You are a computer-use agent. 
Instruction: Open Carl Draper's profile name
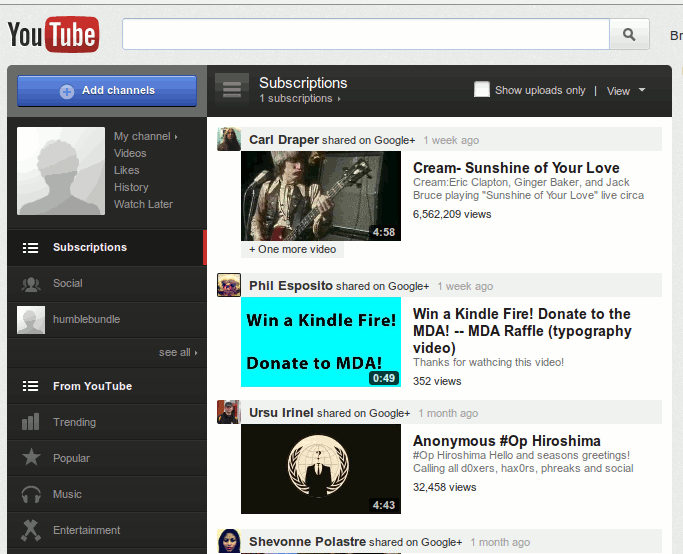click(x=284, y=140)
